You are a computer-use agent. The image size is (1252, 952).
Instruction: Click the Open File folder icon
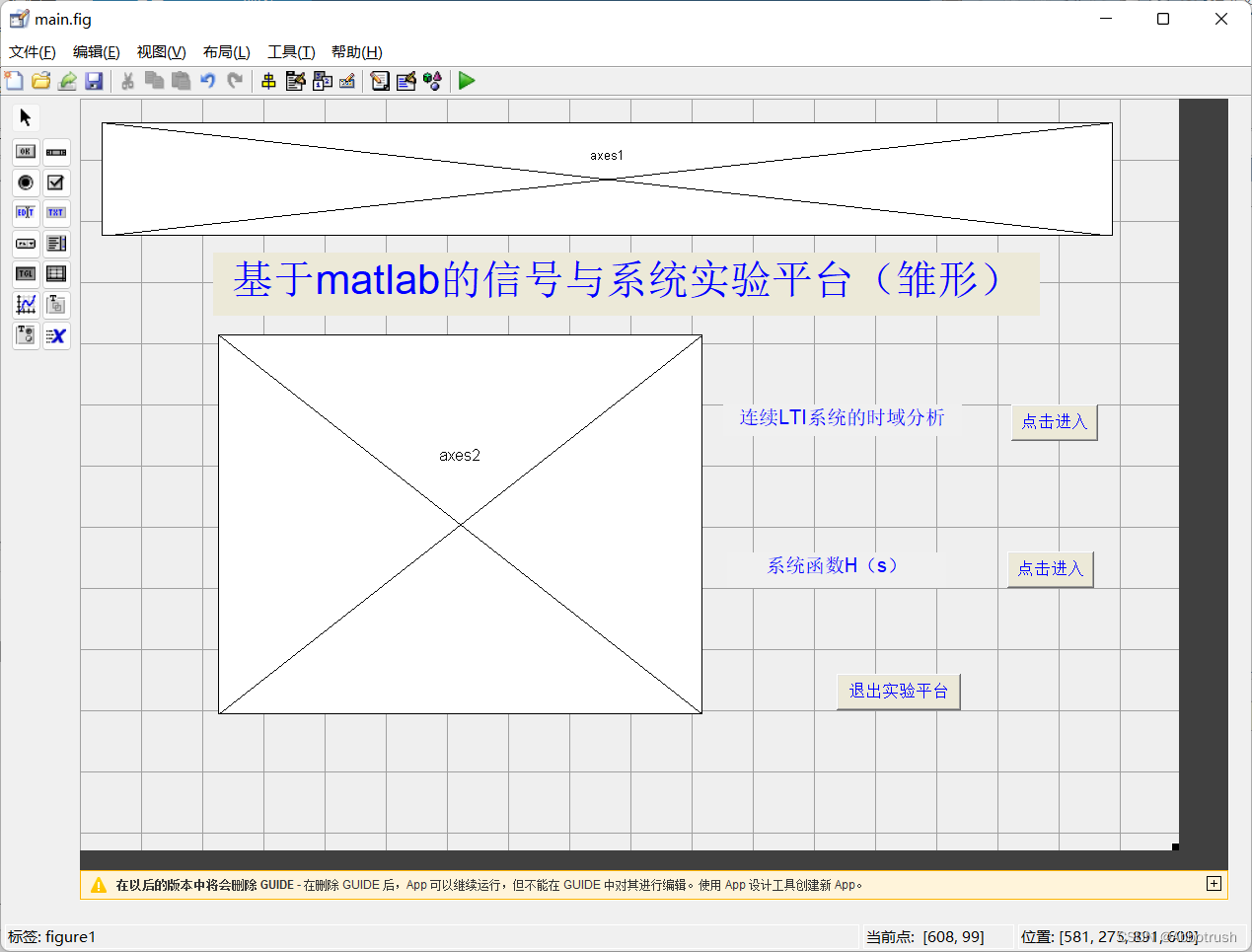click(40, 81)
